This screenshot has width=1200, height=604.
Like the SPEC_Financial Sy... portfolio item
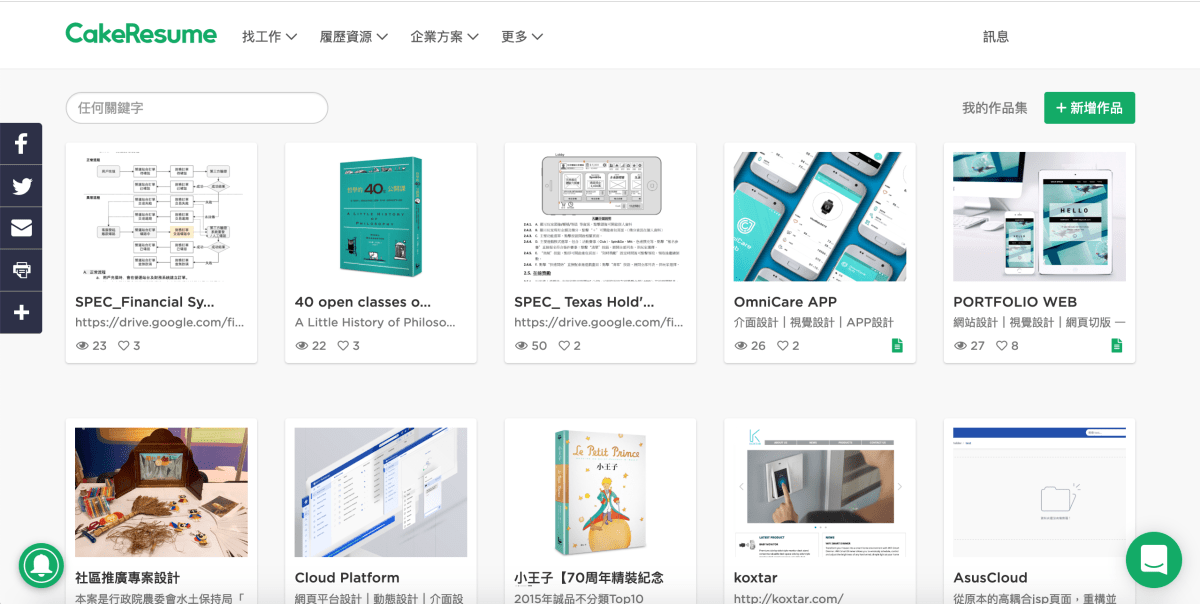click(x=124, y=346)
